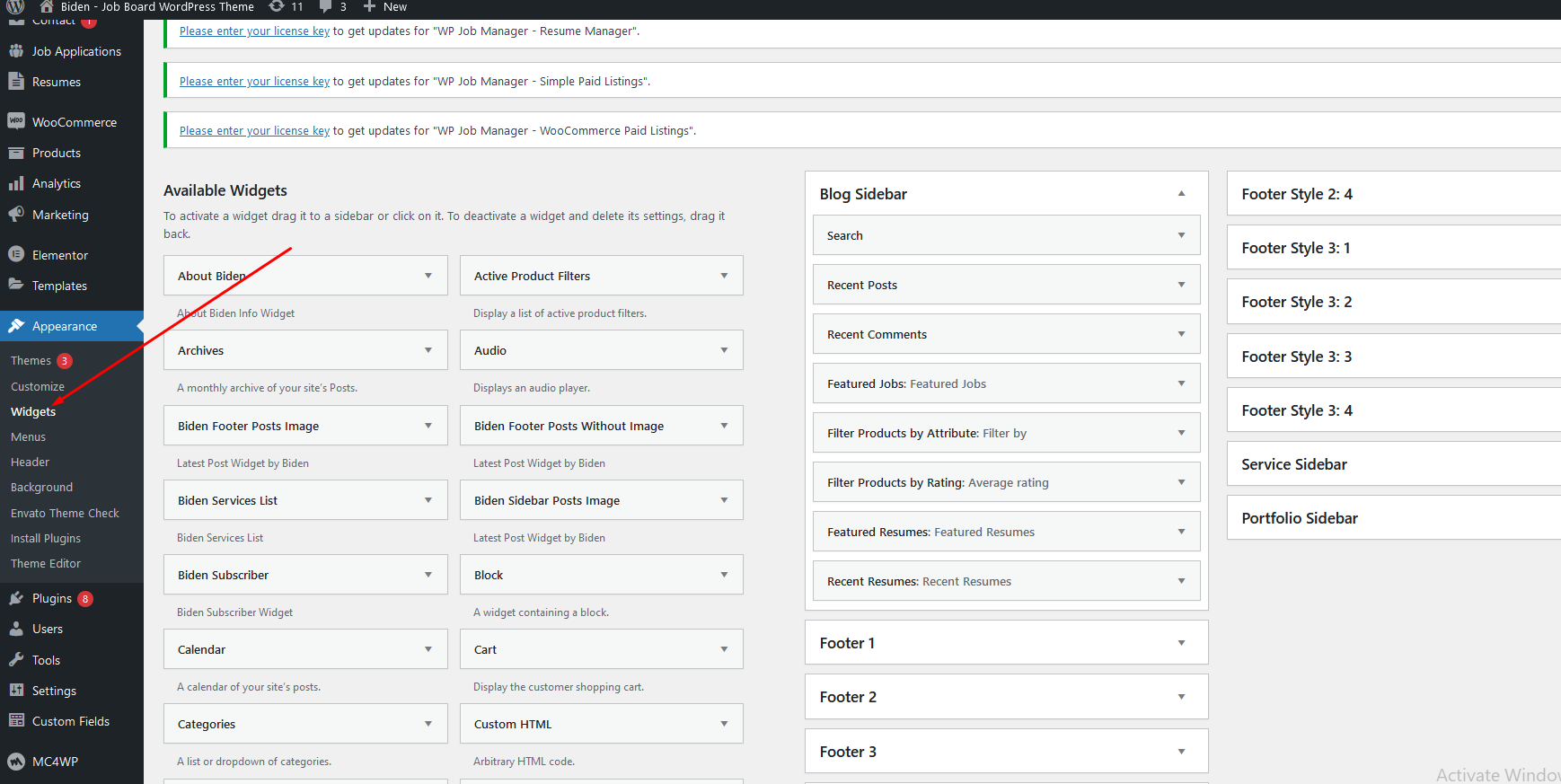Click license key link for Simple Paid Listings

click(254, 81)
